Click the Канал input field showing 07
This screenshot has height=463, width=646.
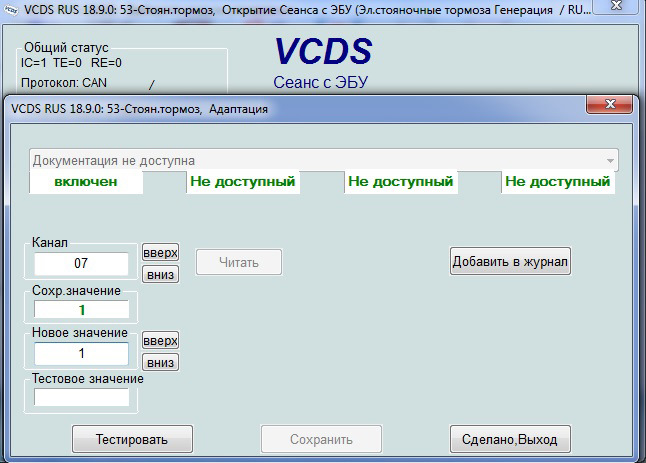(81, 263)
